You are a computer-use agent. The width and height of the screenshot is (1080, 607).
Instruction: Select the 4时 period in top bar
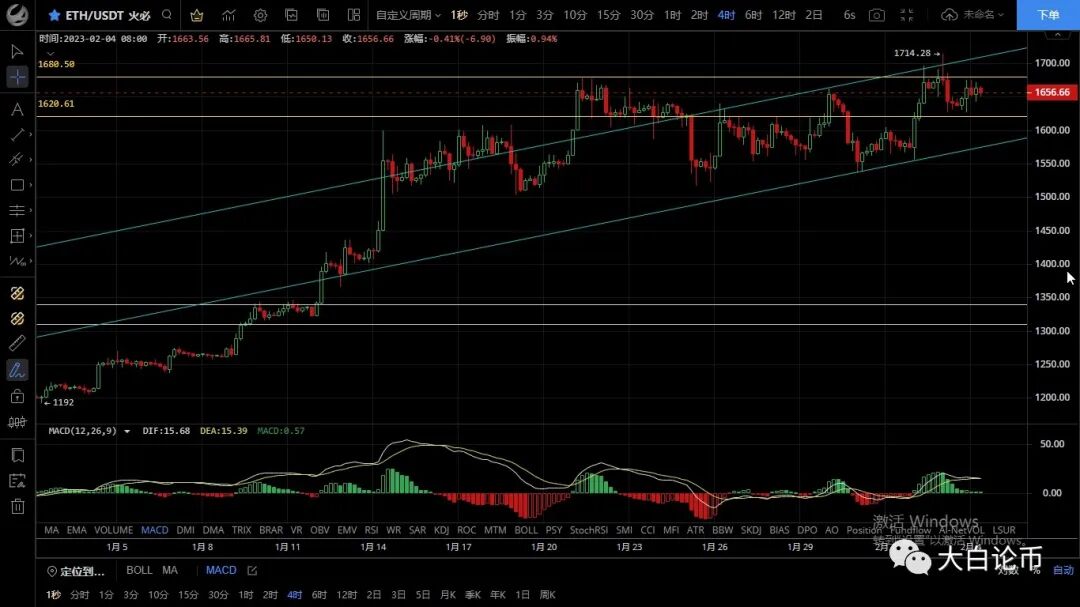726,14
